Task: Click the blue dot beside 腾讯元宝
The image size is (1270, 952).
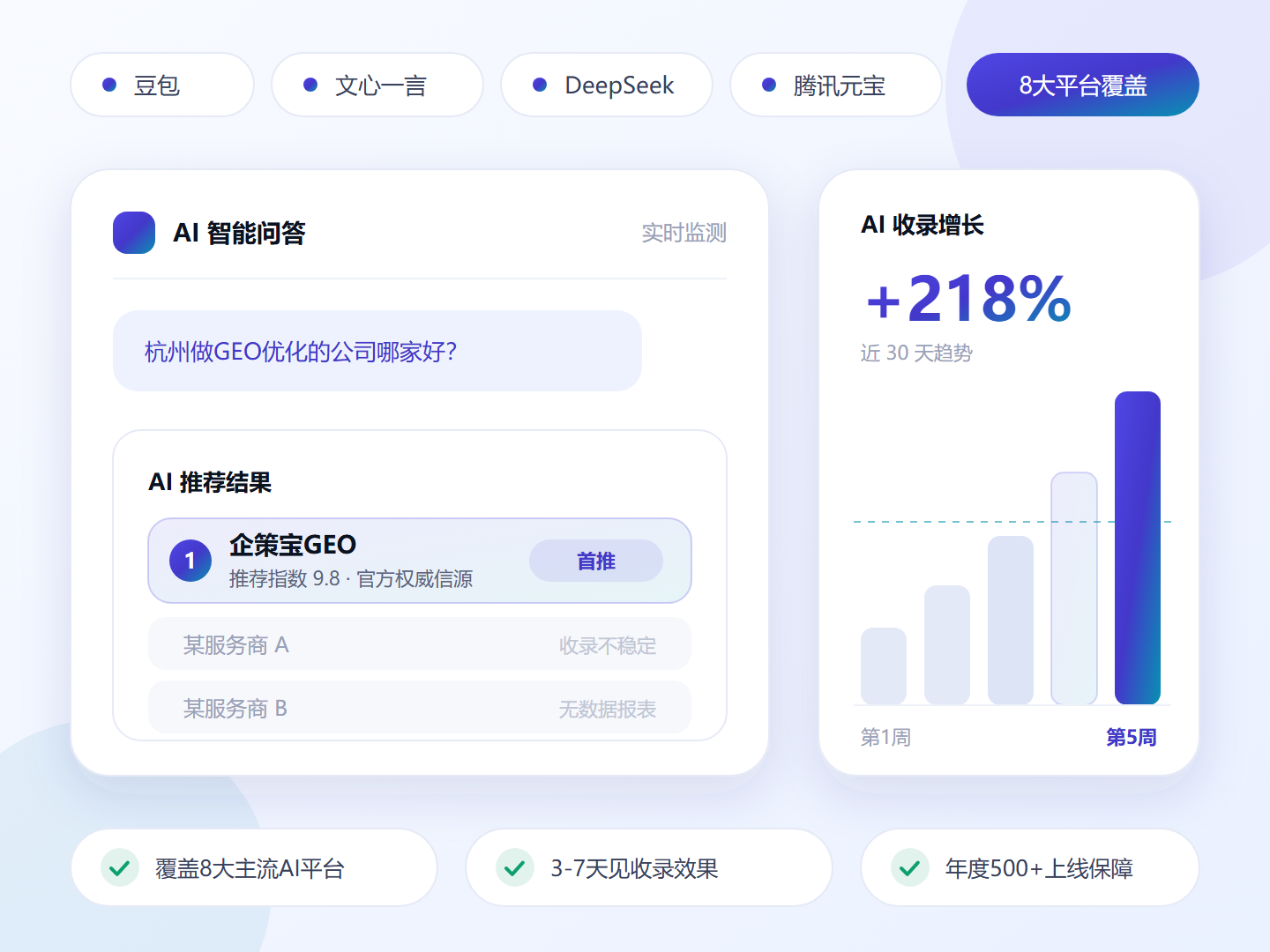Action: 769,85
